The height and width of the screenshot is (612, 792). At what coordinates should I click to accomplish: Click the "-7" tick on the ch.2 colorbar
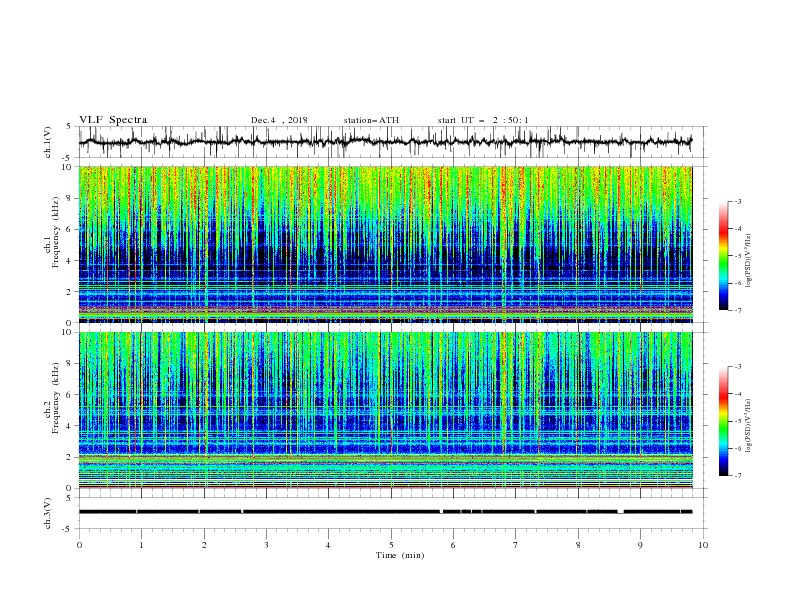click(x=737, y=475)
